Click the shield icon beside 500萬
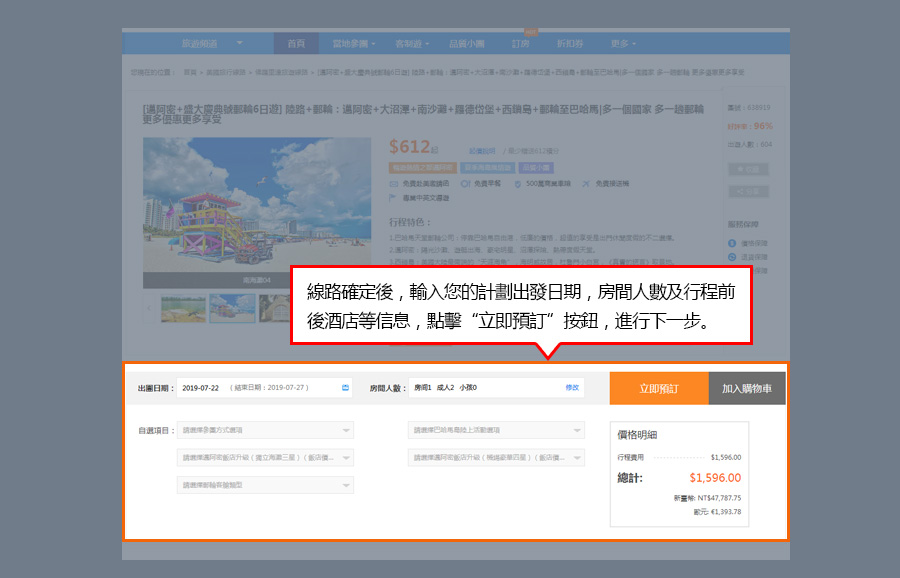 pyautogui.click(x=517, y=184)
